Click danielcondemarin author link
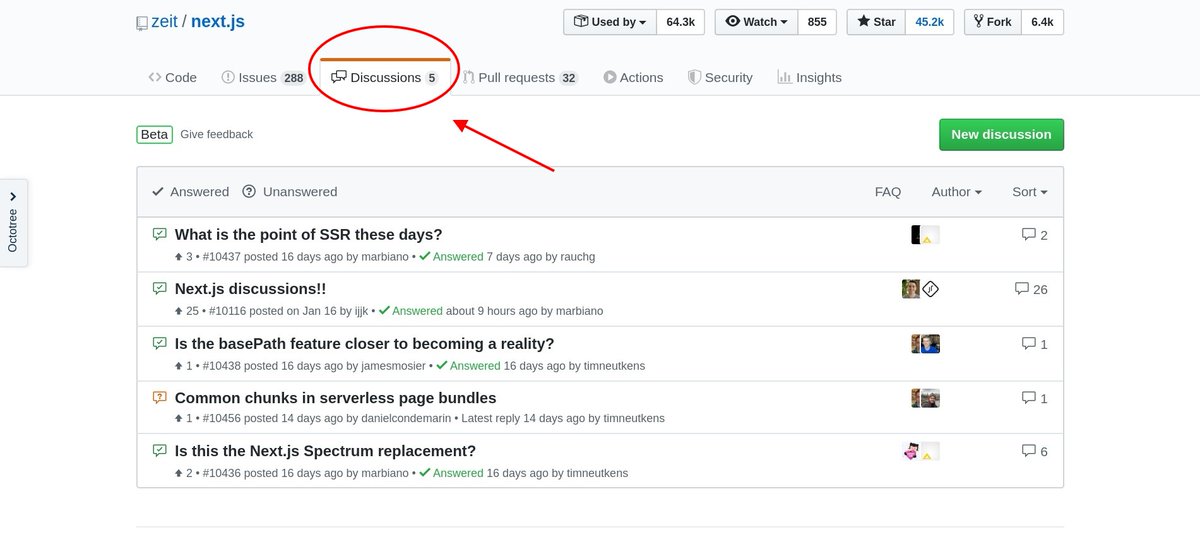 (x=404, y=419)
